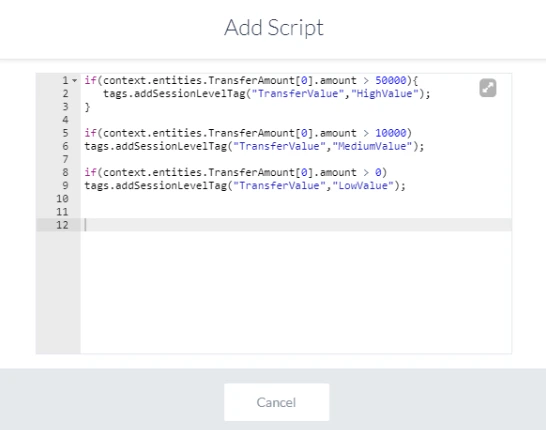Click the Add Script dialog title
546x430 pixels.
click(x=274, y=28)
